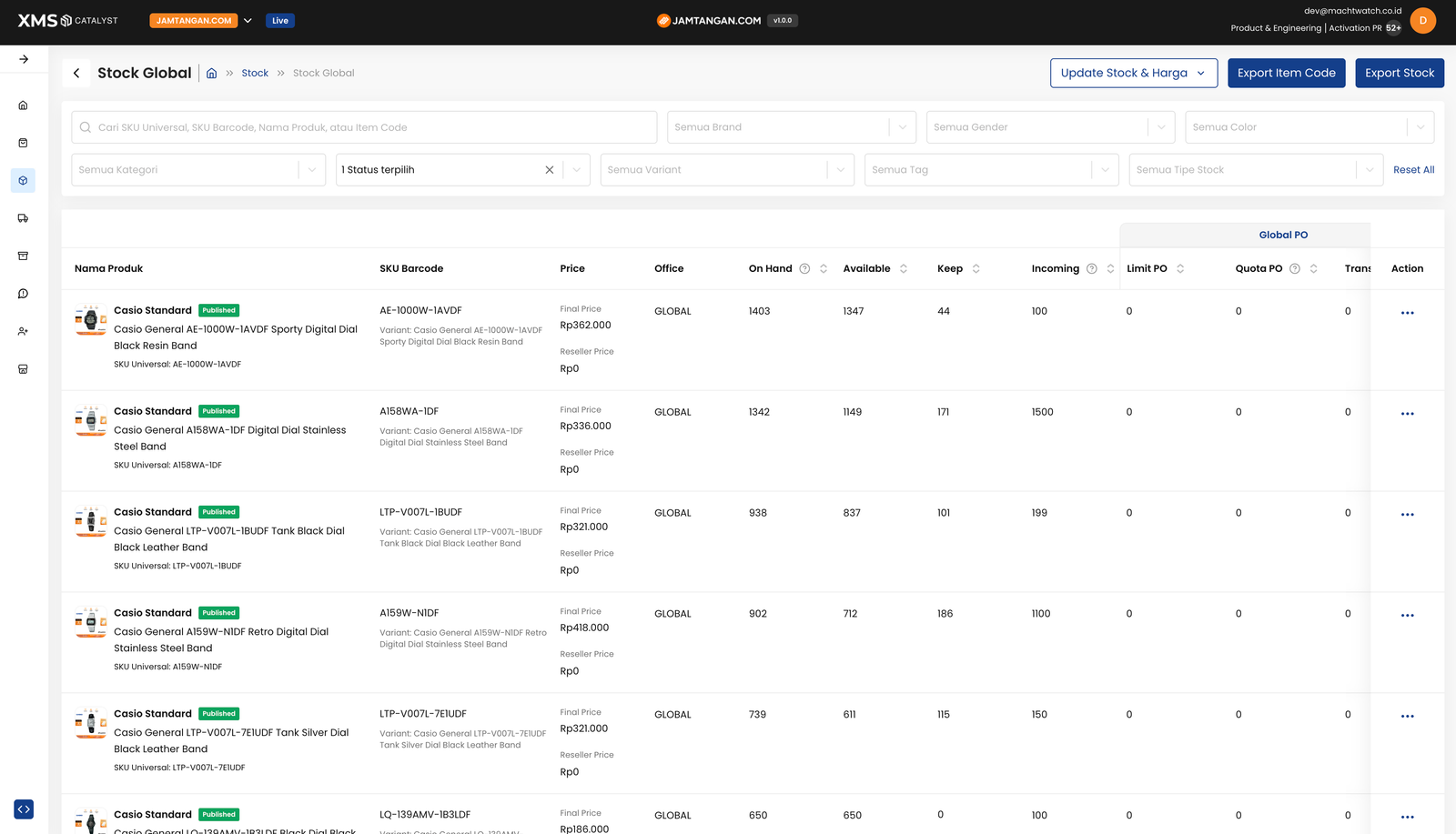
Task: Open the Semua Gender dropdown
Action: tap(1051, 127)
